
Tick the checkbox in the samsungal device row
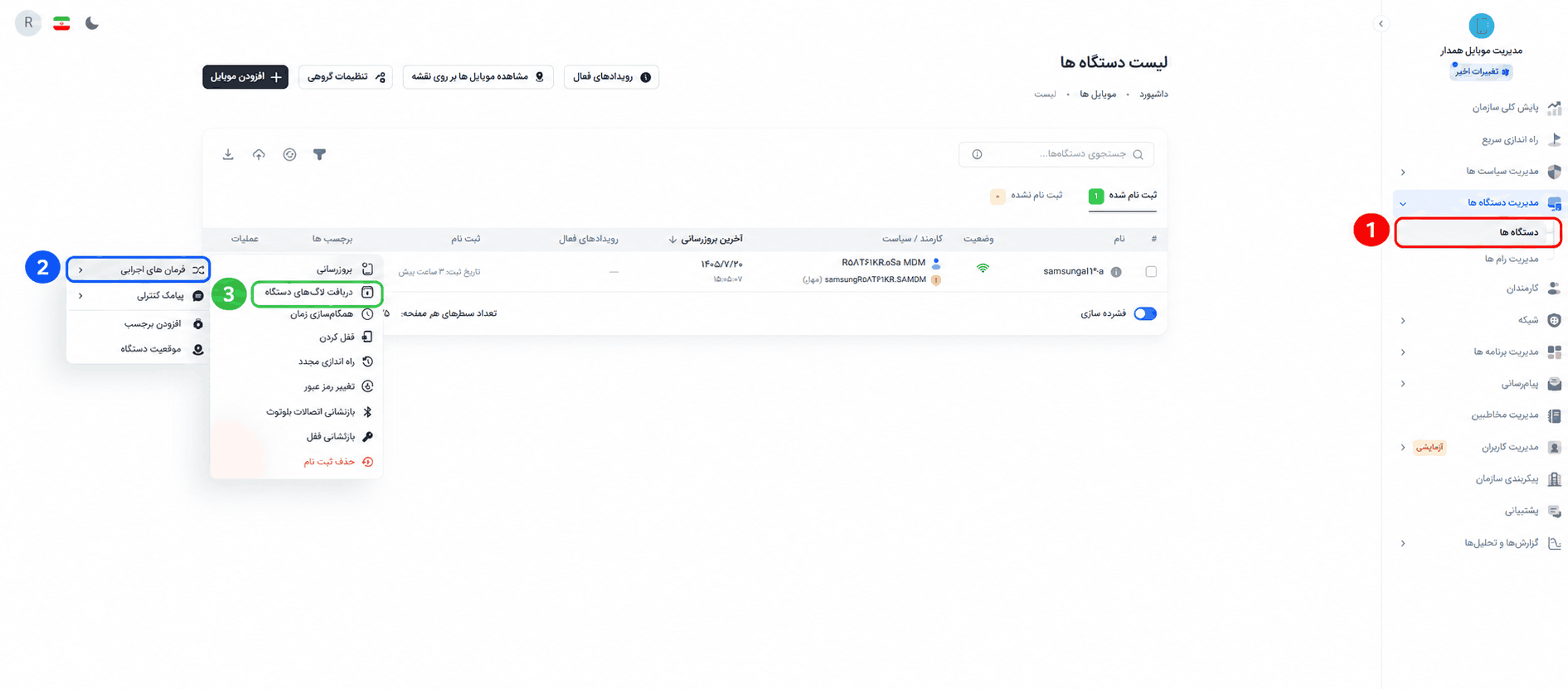click(x=1151, y=272)
